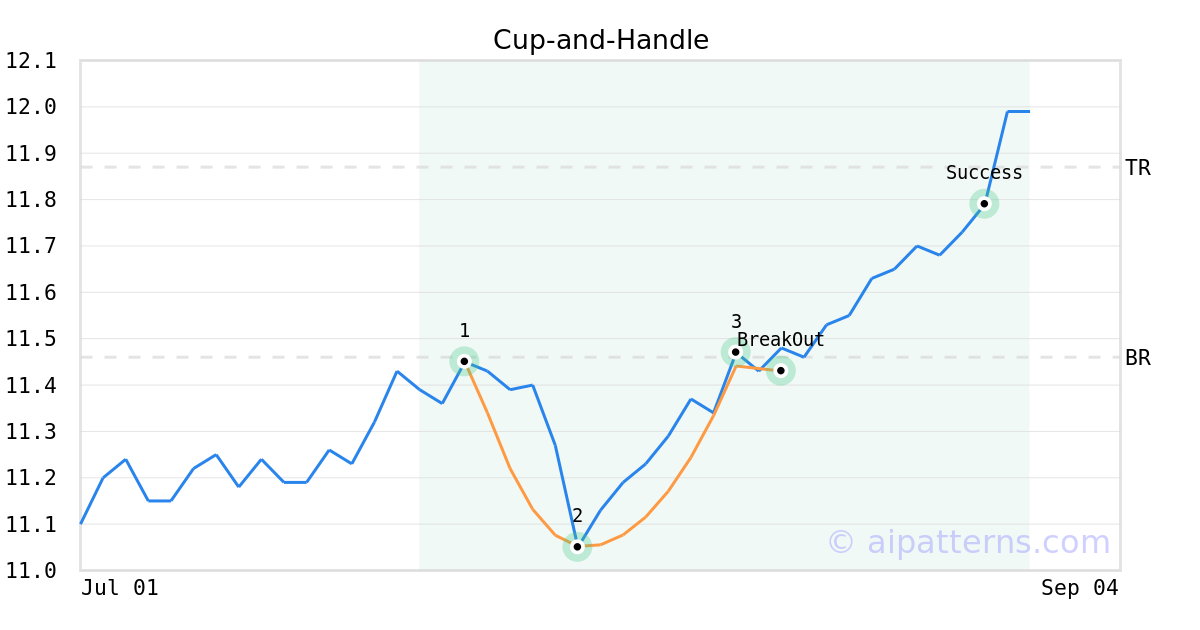The height and width of the screenshot is (630, 1200).
Task: Click the Sep 04 date label
Action: tap(1080, 588)
